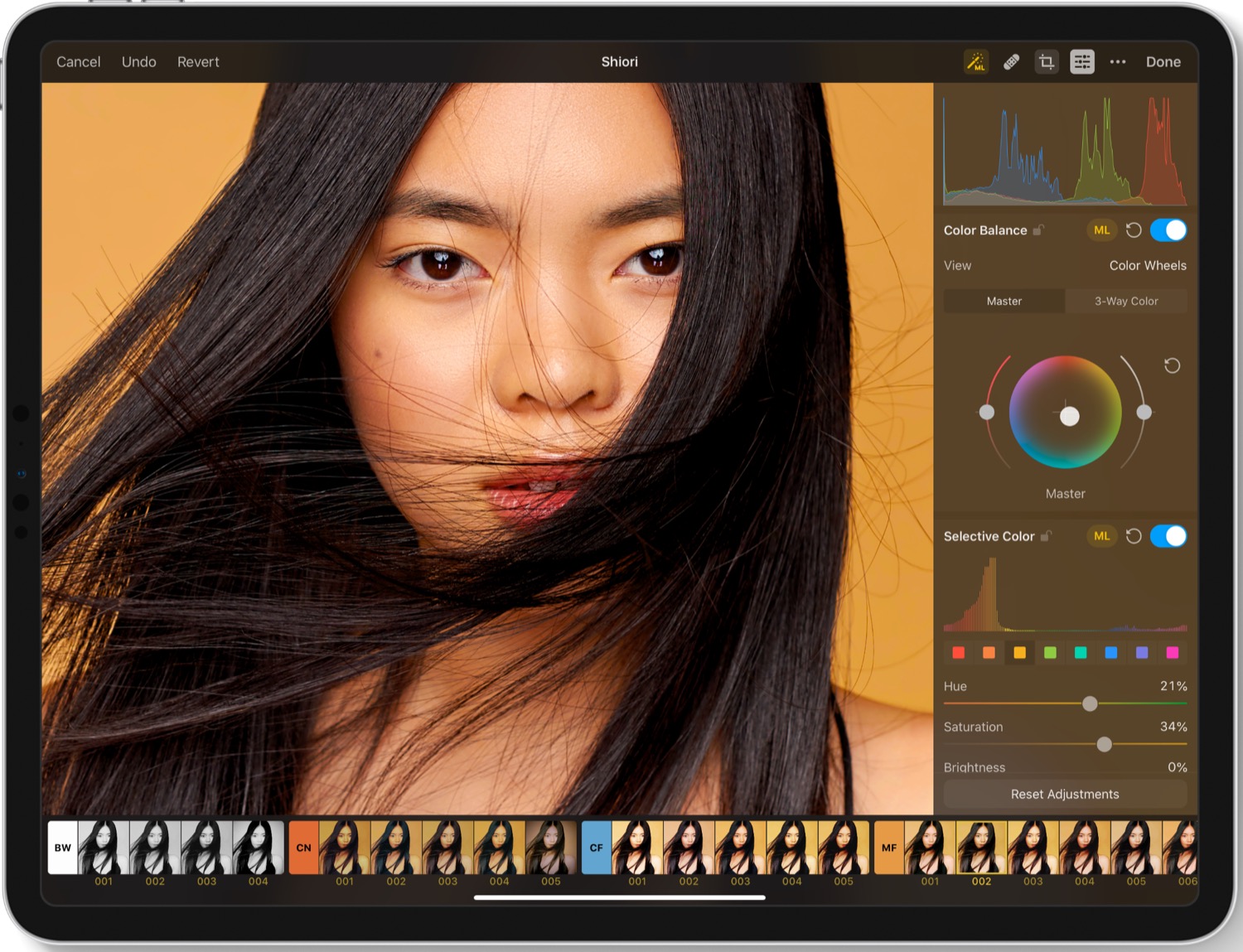
Task: Select the Master tab
Action: (1004, 301)
